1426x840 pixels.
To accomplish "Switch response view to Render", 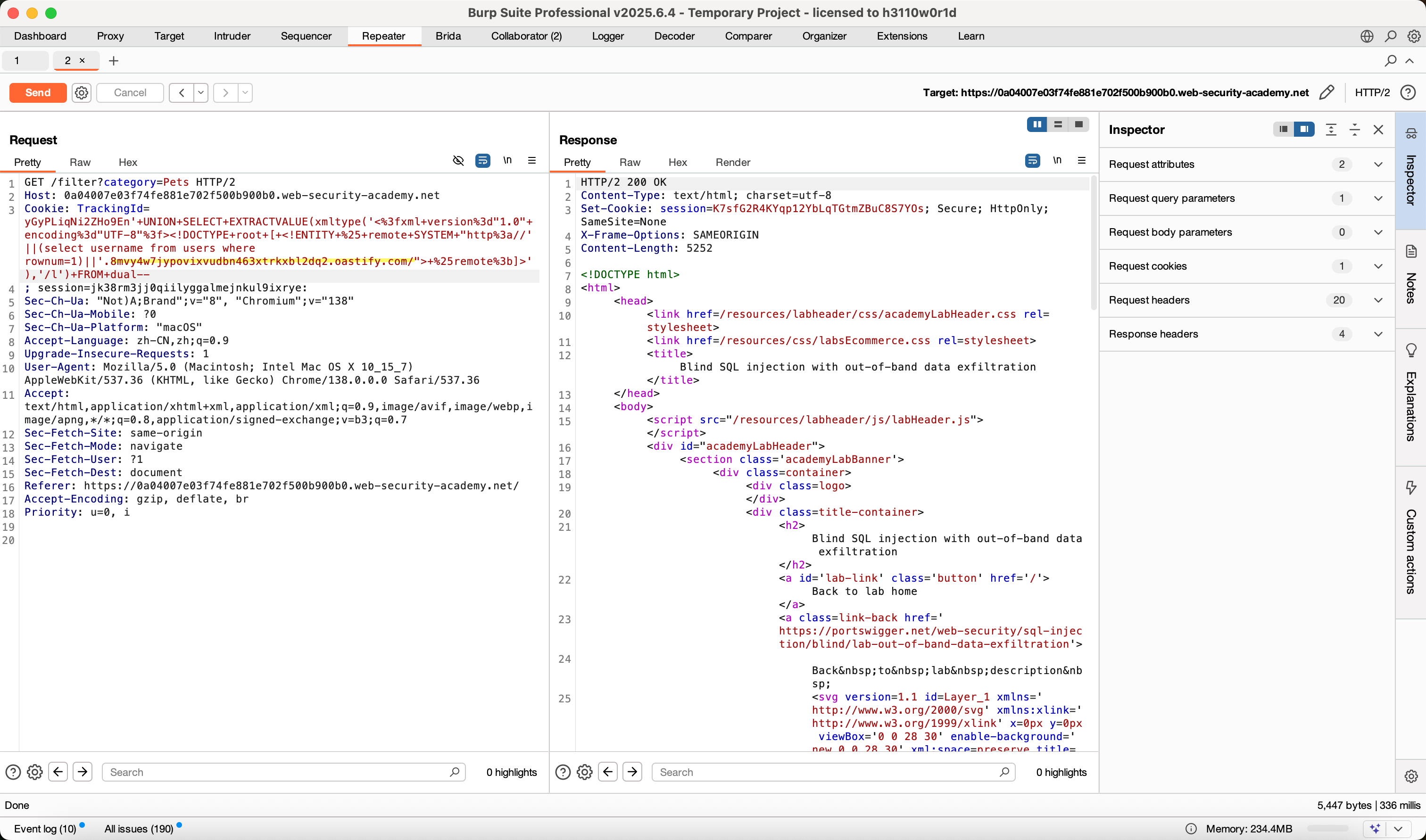I will (732, 163).
